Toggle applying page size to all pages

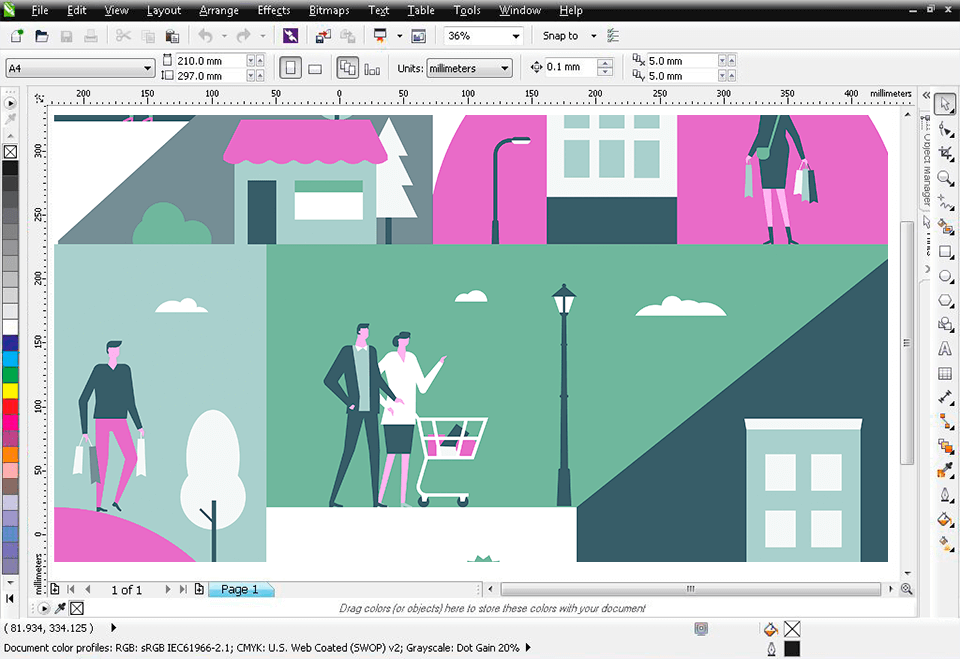pos(349,67)
